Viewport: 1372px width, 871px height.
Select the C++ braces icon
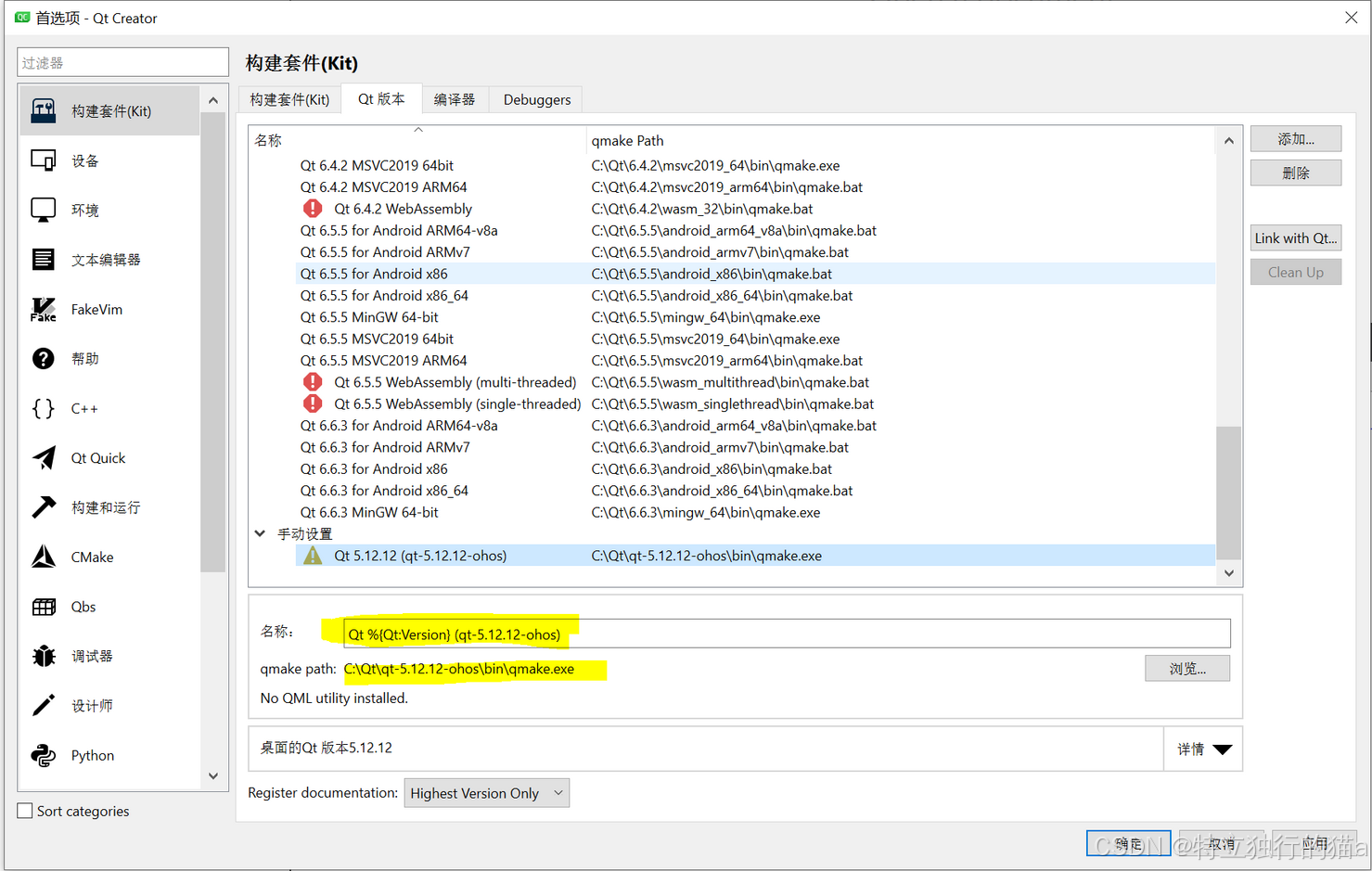point(44,408)
